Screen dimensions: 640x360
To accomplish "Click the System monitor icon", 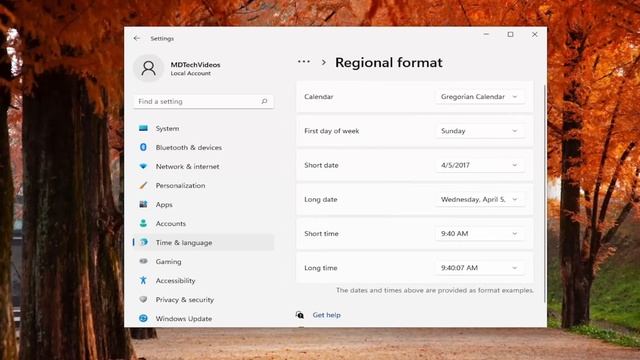I will point(143,128).
